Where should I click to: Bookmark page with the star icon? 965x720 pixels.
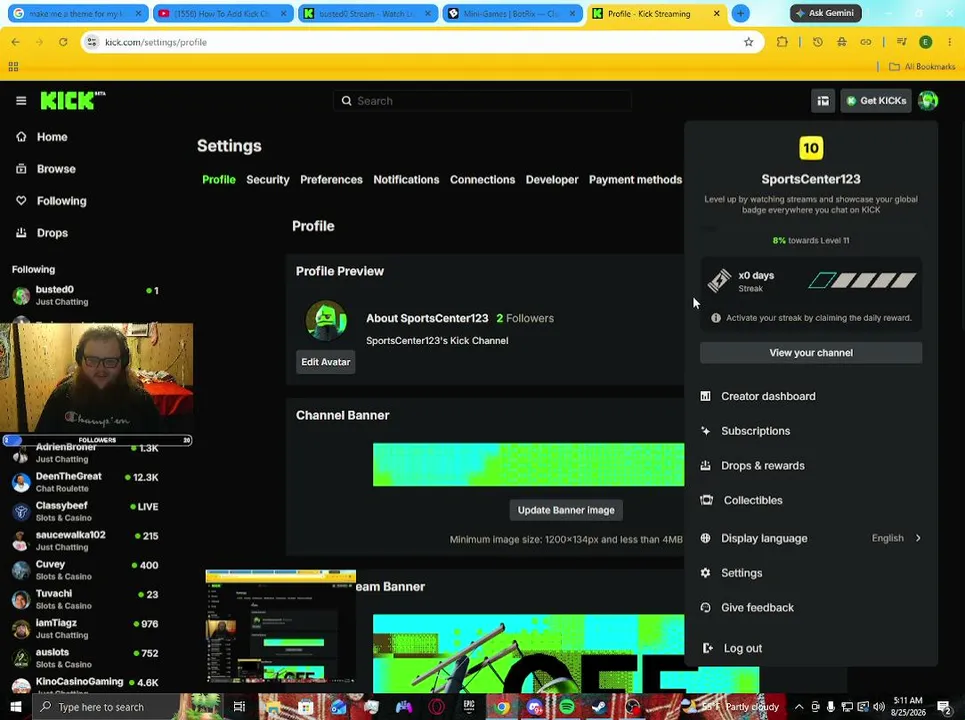(x=748, y=42)
